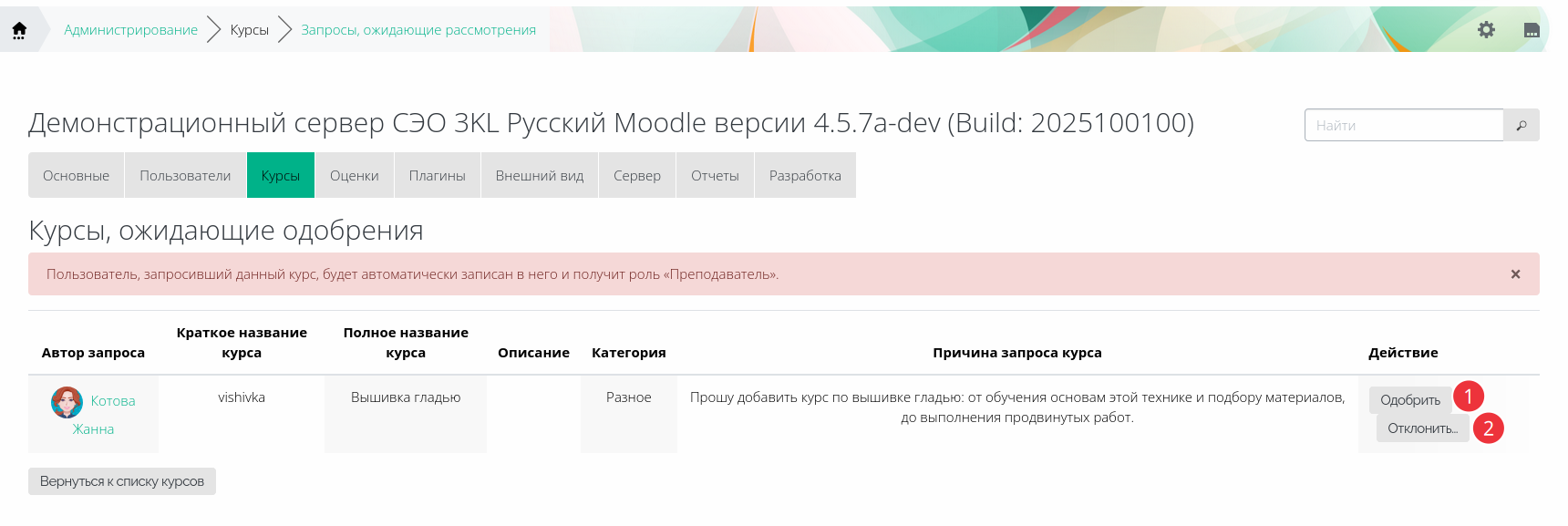The image size is (1568, 526).
Task: Click Вернуться к списку курсов button
Action: click(122, 481)
